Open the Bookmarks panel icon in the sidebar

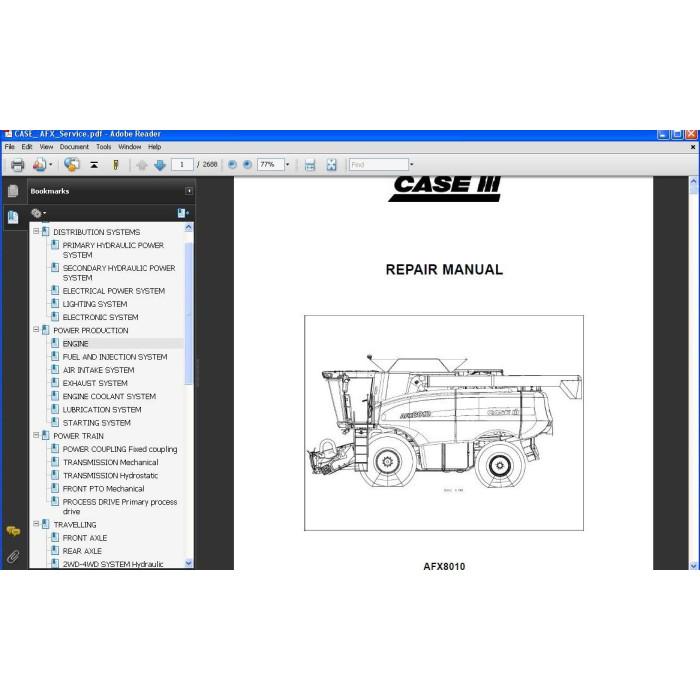pos(13,217)
